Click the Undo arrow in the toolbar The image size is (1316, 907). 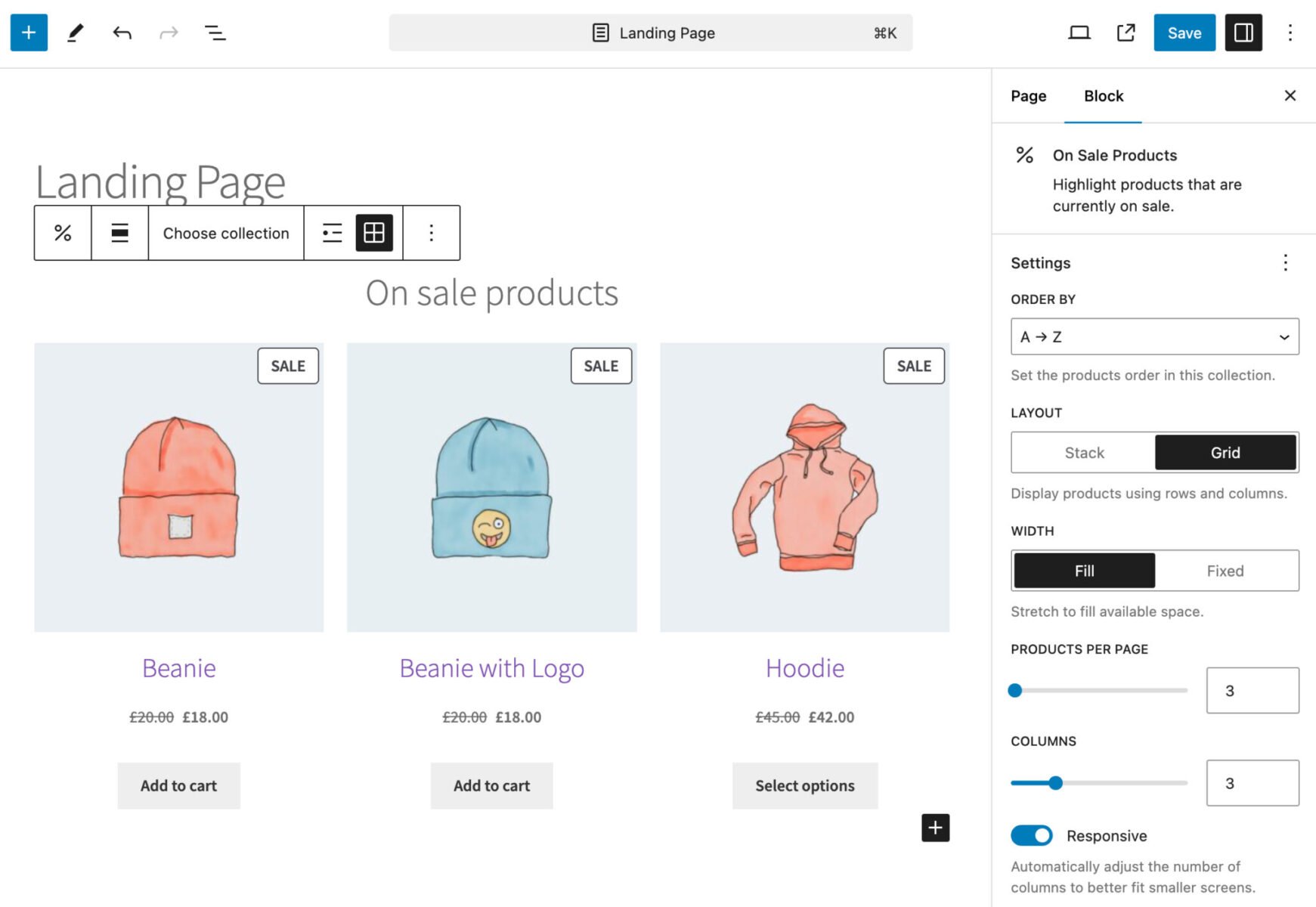pos(122,33)
